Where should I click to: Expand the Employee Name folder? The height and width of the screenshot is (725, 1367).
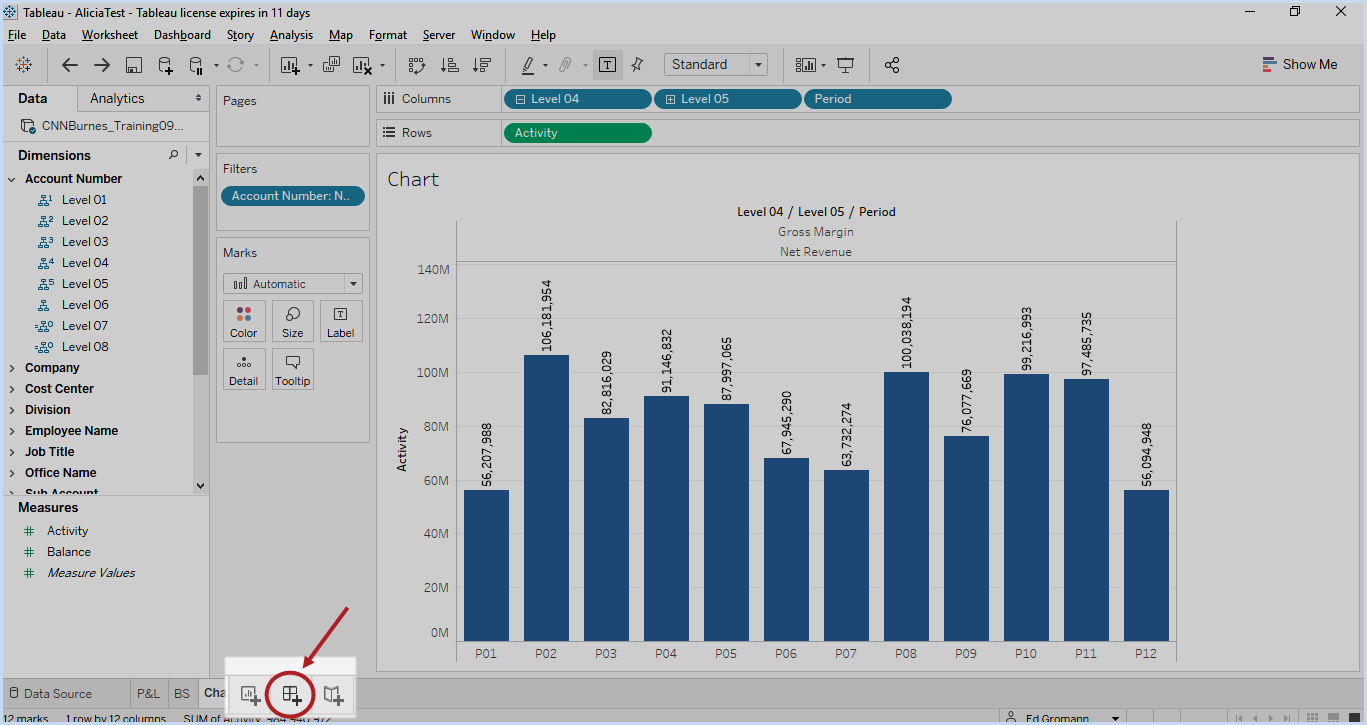[12, 431]
